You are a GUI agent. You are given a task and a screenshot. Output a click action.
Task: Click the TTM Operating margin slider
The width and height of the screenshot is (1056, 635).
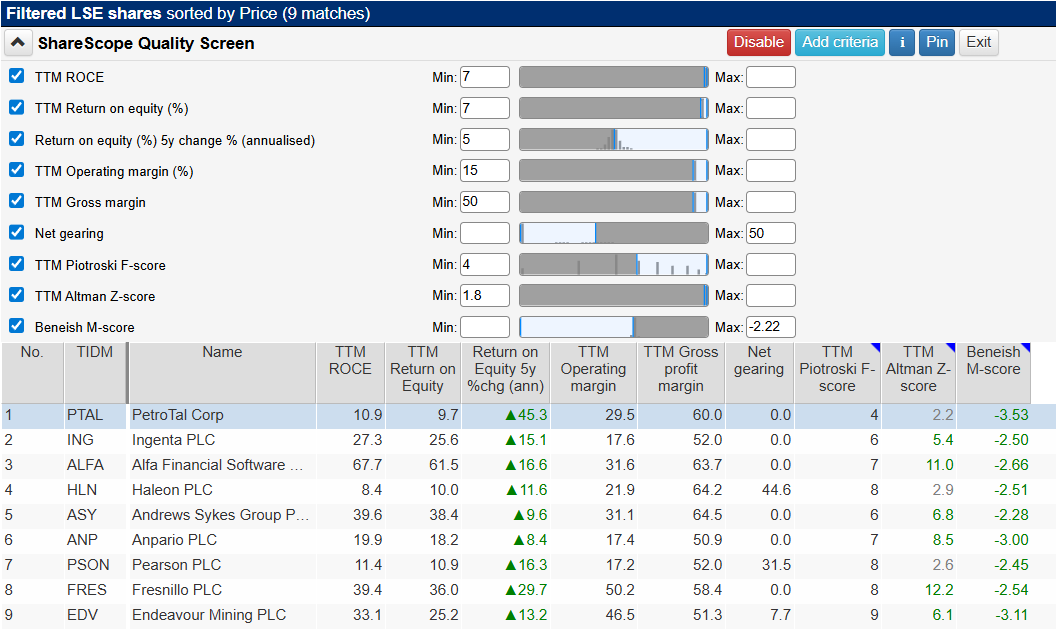point(614,170)
